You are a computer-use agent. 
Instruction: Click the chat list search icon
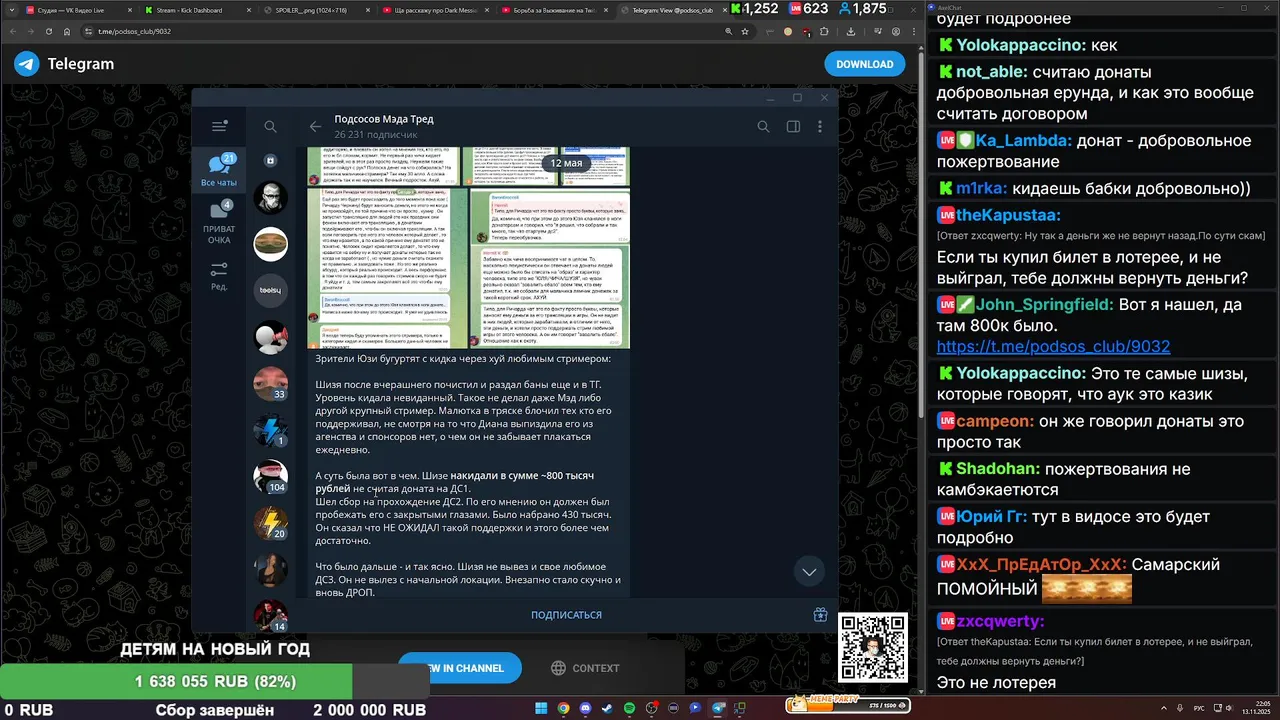click(270, 127)
